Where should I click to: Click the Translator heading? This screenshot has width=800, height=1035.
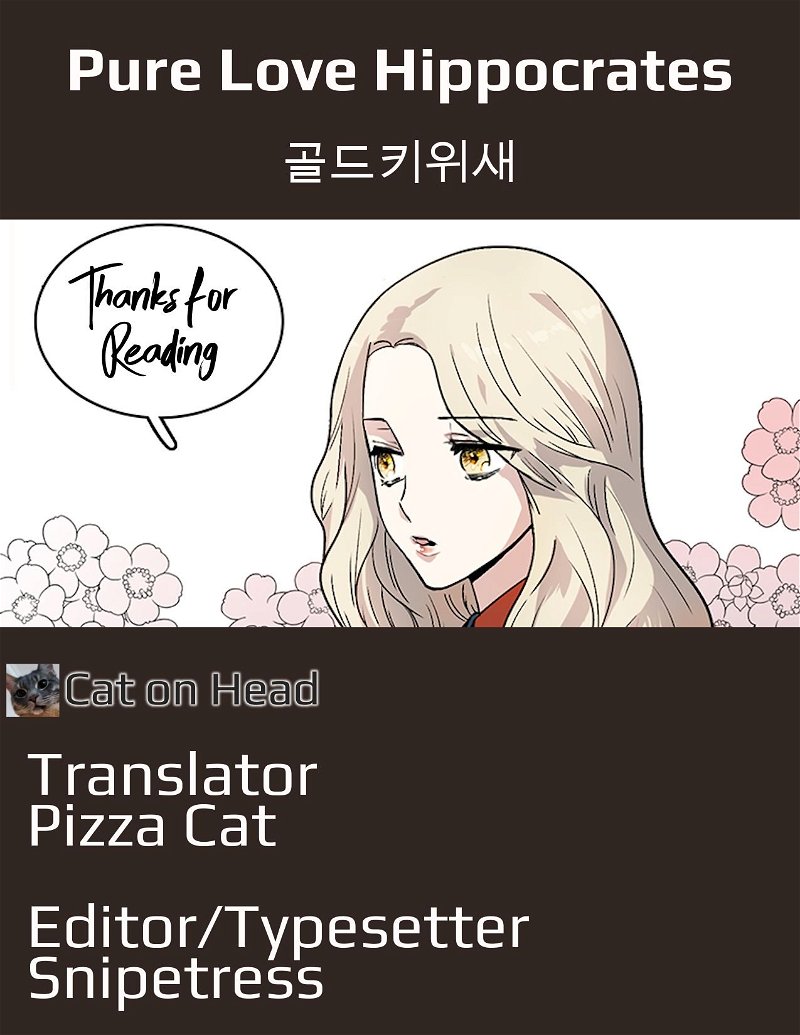pyautogui.click(x=173, y=775)
